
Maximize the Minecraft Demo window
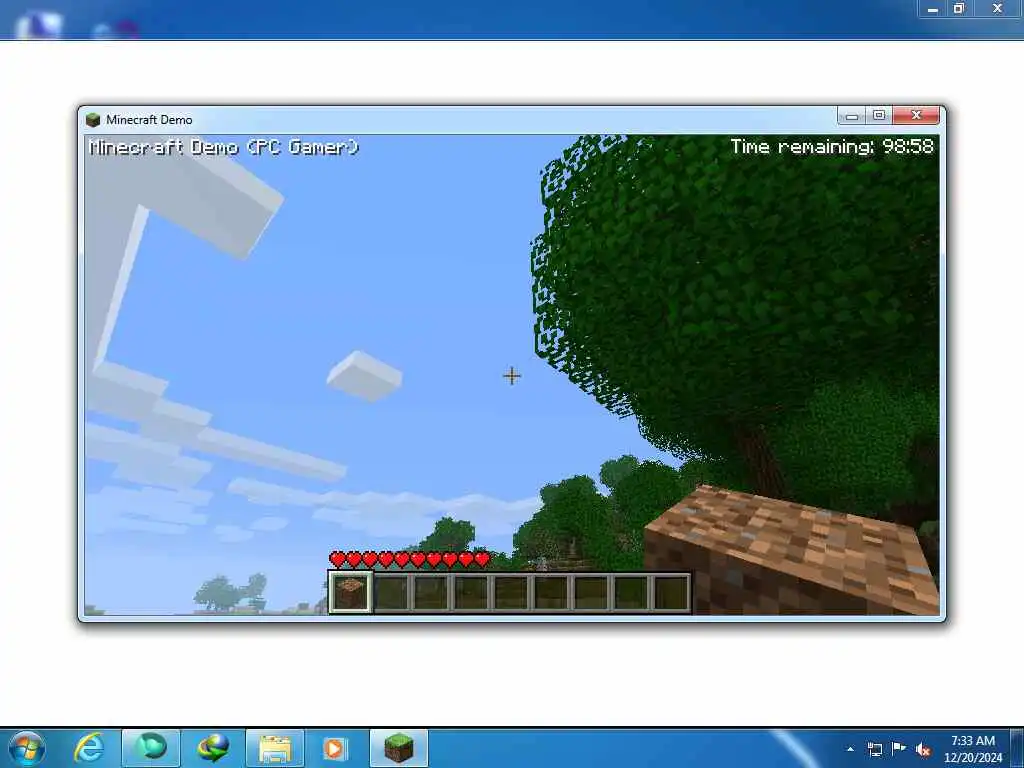coord(879,116)
